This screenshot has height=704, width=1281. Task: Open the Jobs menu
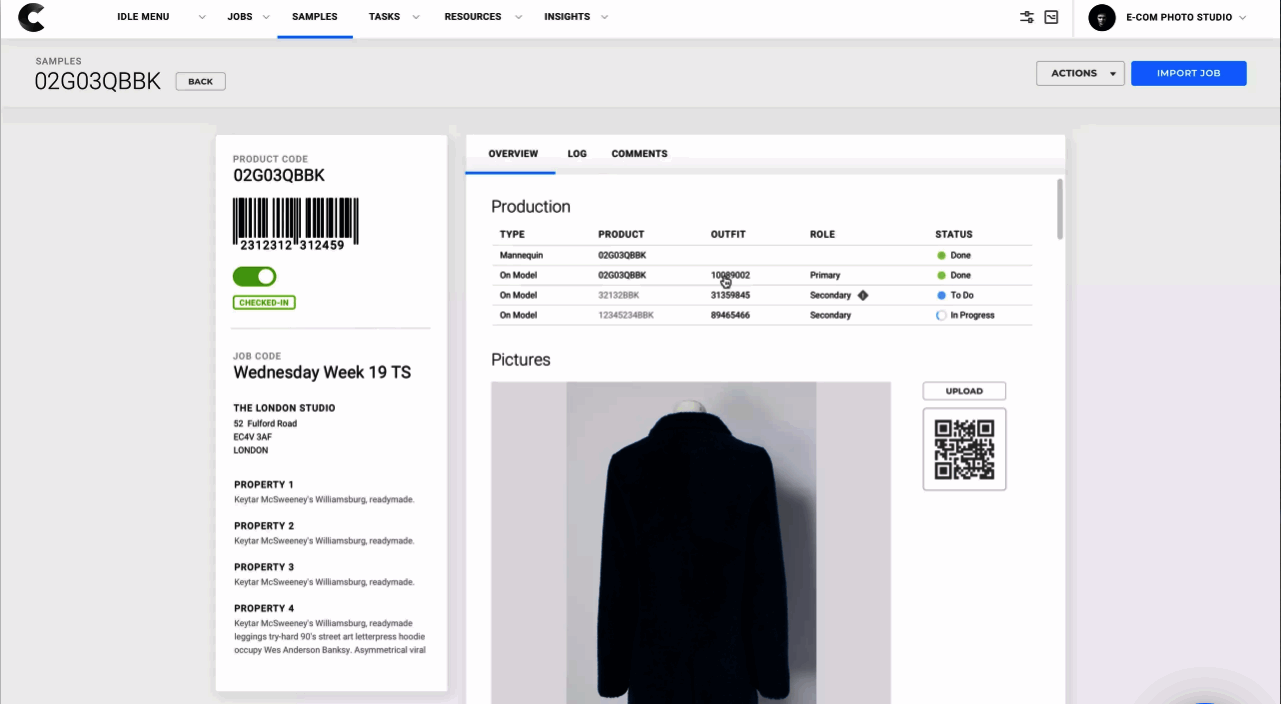pos(239,17)
